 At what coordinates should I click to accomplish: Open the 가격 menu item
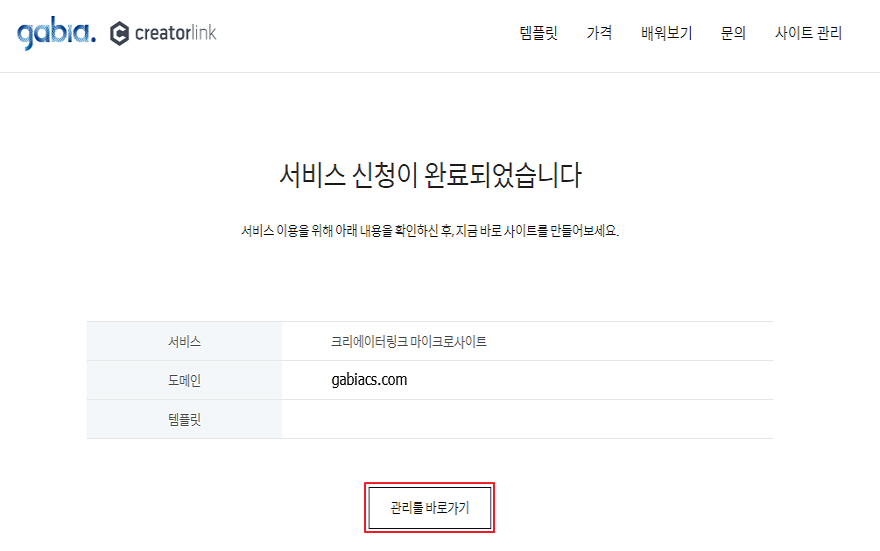click(x=599, y=33)
